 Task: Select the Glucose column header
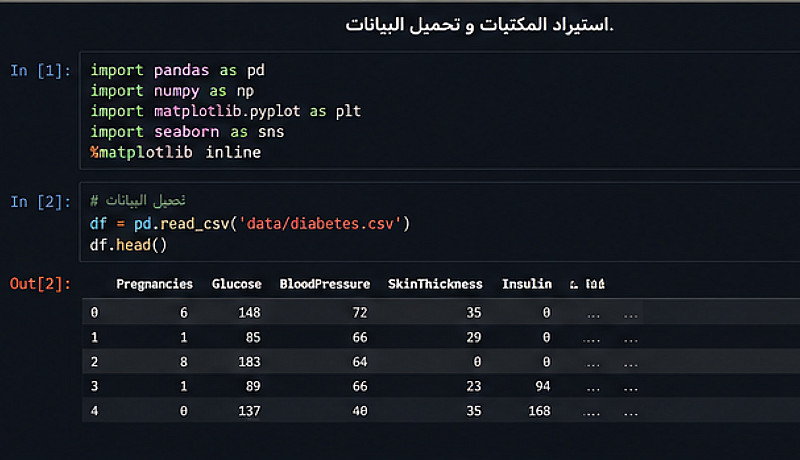pos(236,285)
